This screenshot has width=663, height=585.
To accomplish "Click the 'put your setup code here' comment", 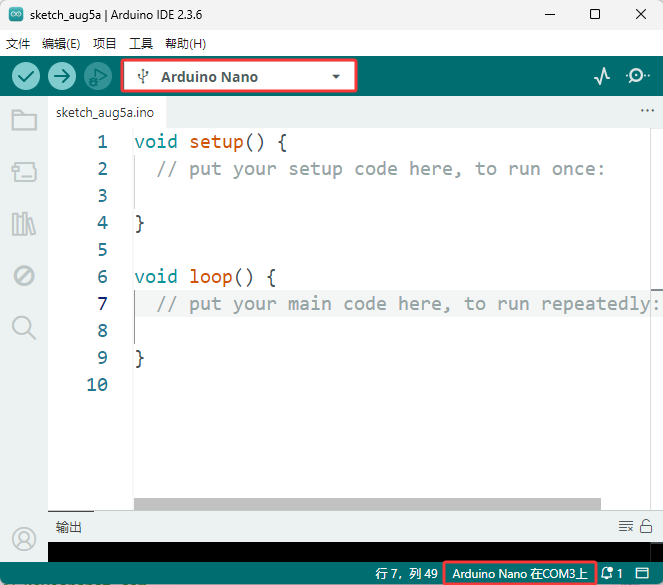I will click(381, 169).
